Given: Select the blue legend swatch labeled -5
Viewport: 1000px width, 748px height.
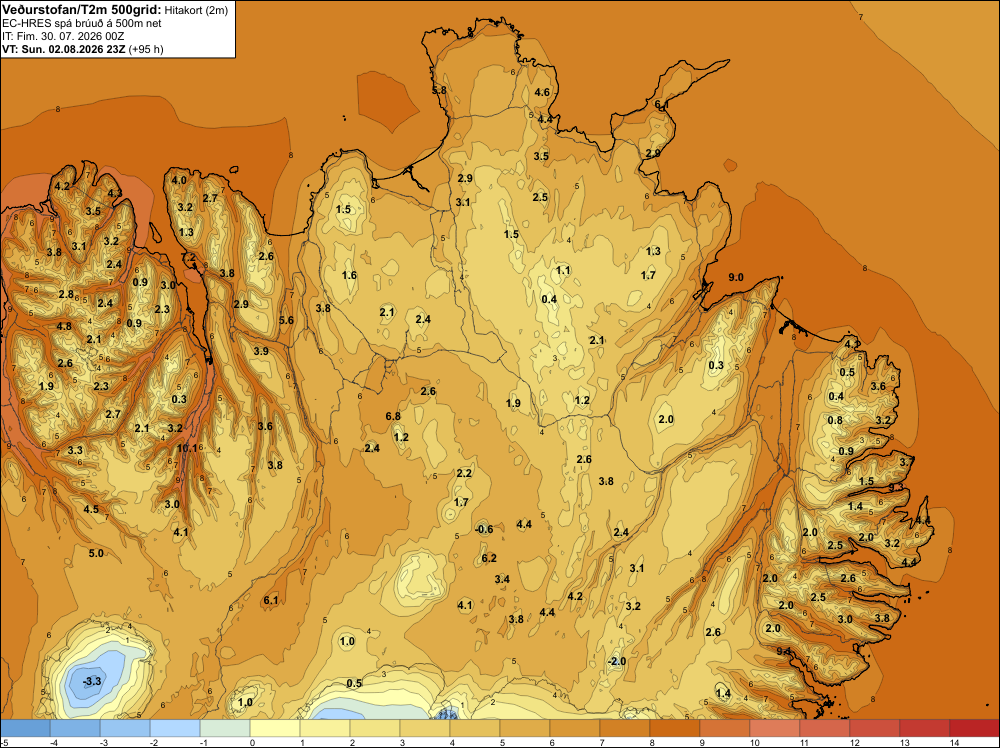Looking at the screenshot, I should click(x=26, y=728).
